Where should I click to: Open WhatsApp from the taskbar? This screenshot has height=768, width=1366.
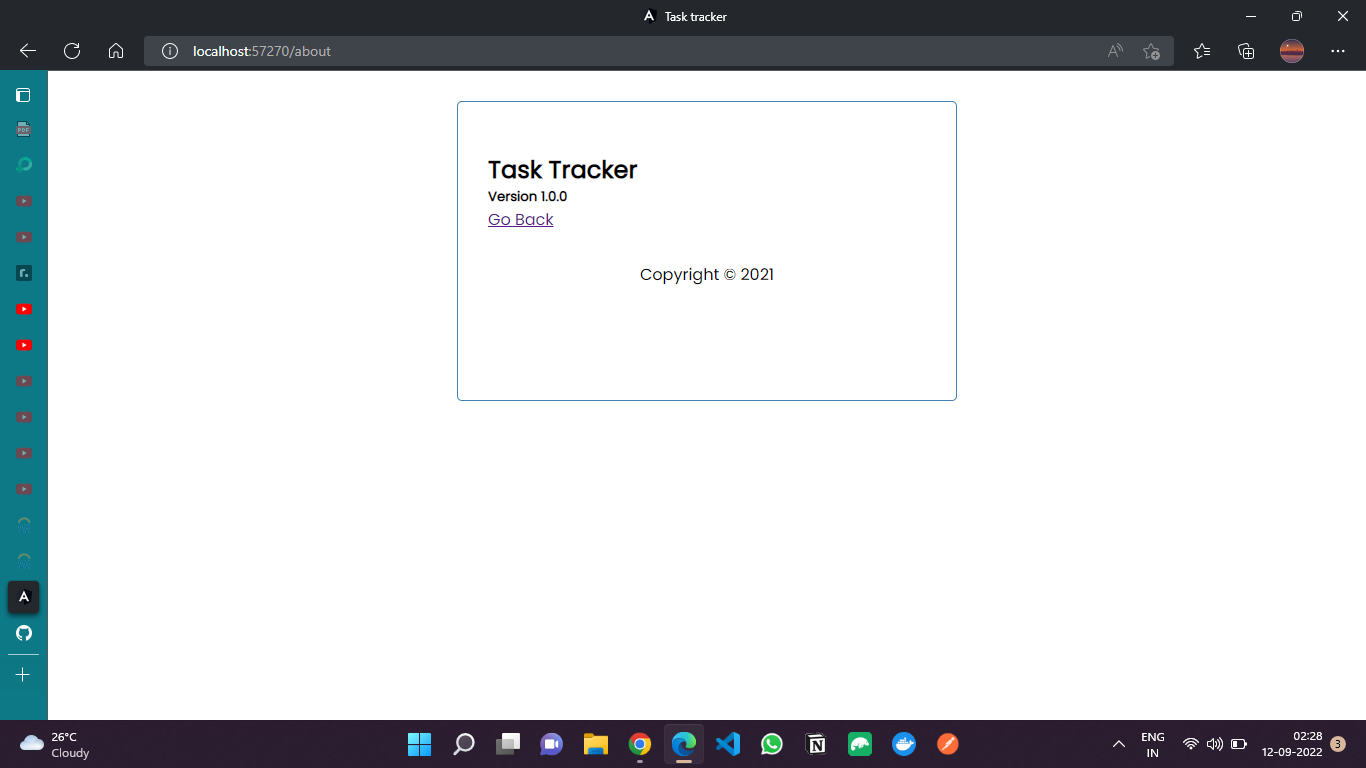point(772,744)
